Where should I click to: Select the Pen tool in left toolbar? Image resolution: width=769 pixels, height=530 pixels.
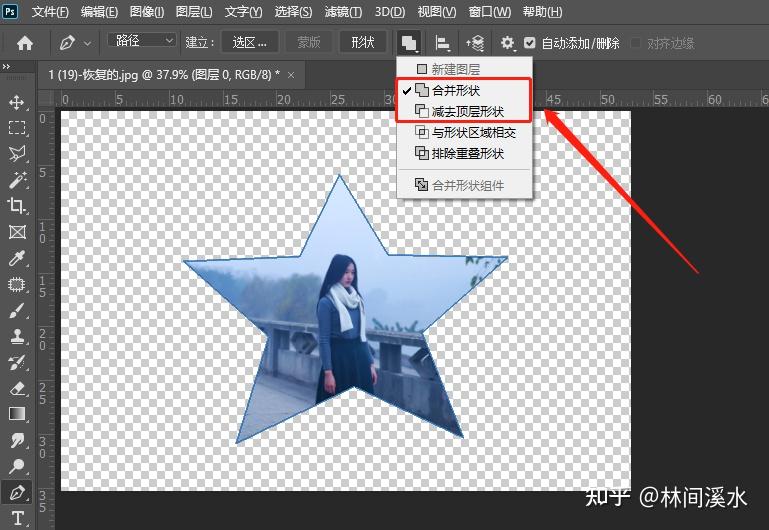pyautogui.click(x=17, y=492)
